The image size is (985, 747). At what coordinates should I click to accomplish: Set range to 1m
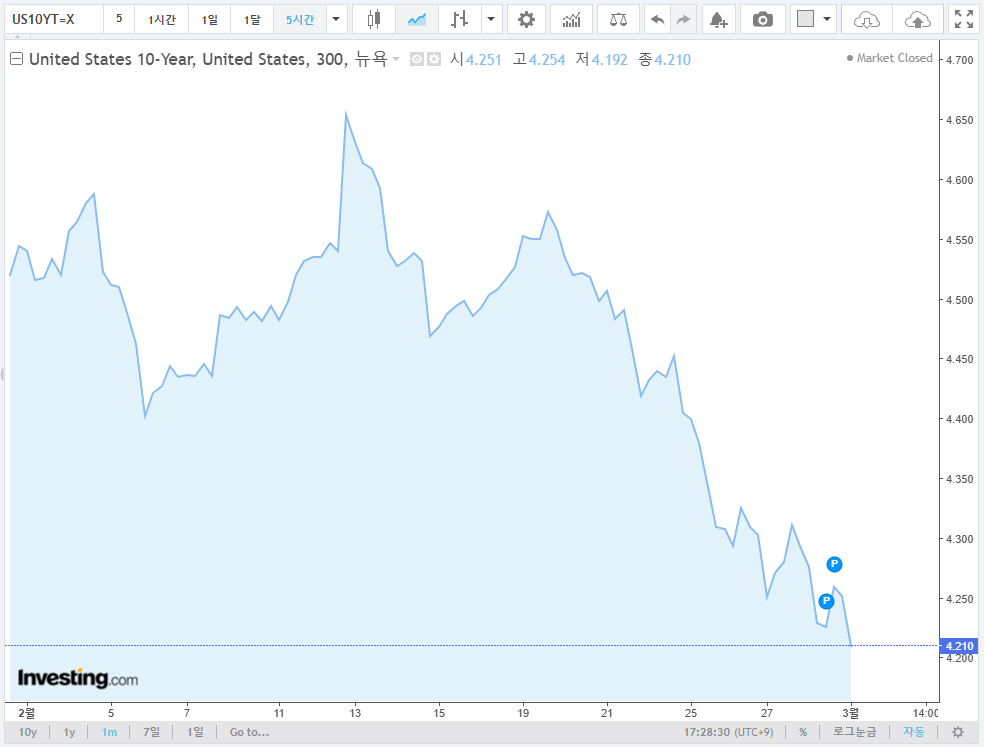click(x=109, y=732)
